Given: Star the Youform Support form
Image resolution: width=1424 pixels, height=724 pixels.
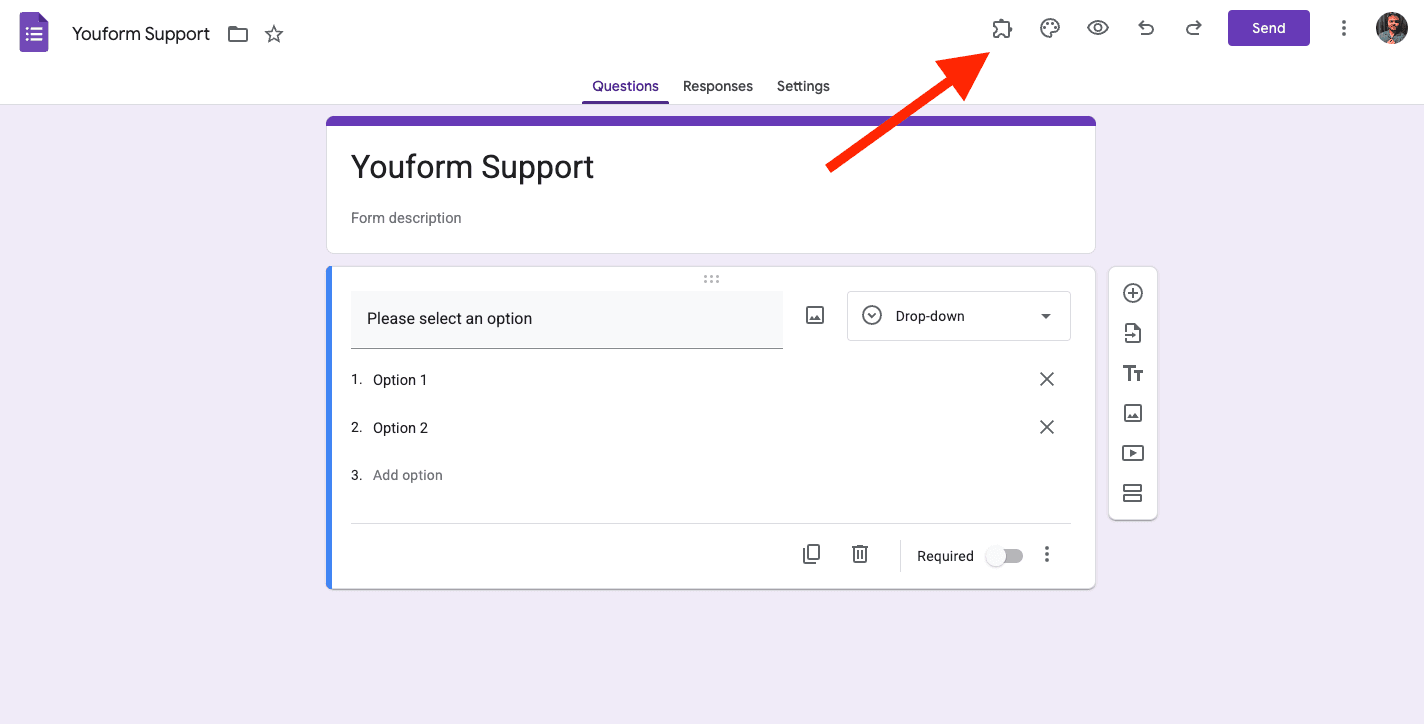Looking at the screenshot, I should pyautogui.click(x=273, y=33).
